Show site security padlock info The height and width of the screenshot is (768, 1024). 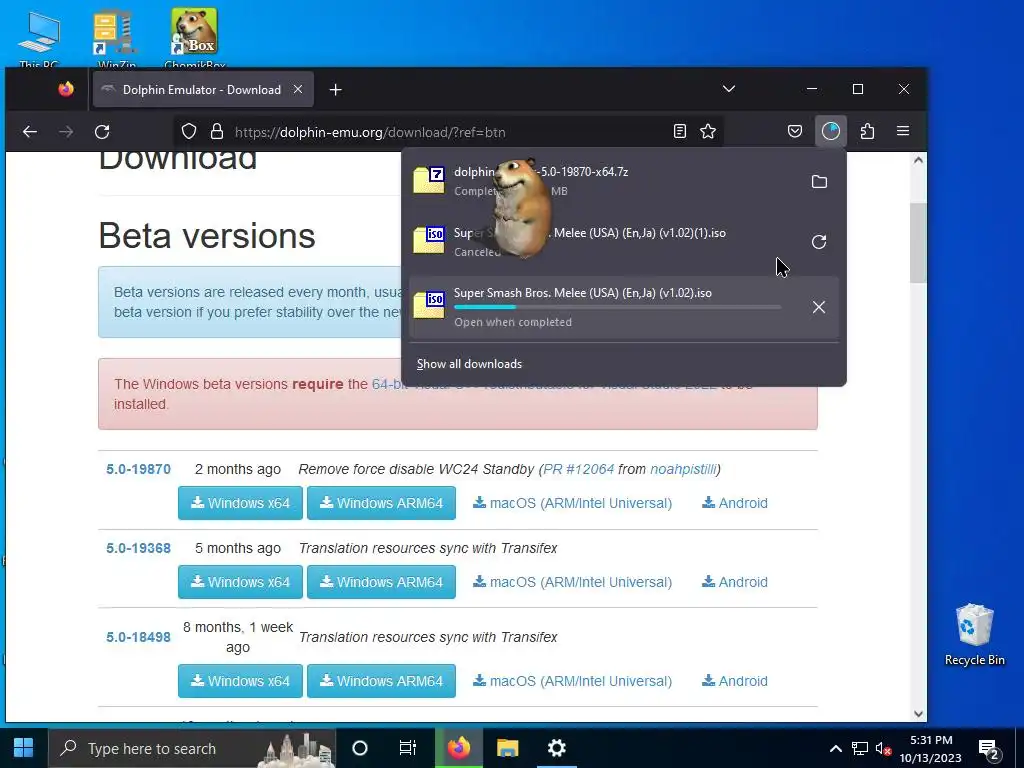(217, 132)
